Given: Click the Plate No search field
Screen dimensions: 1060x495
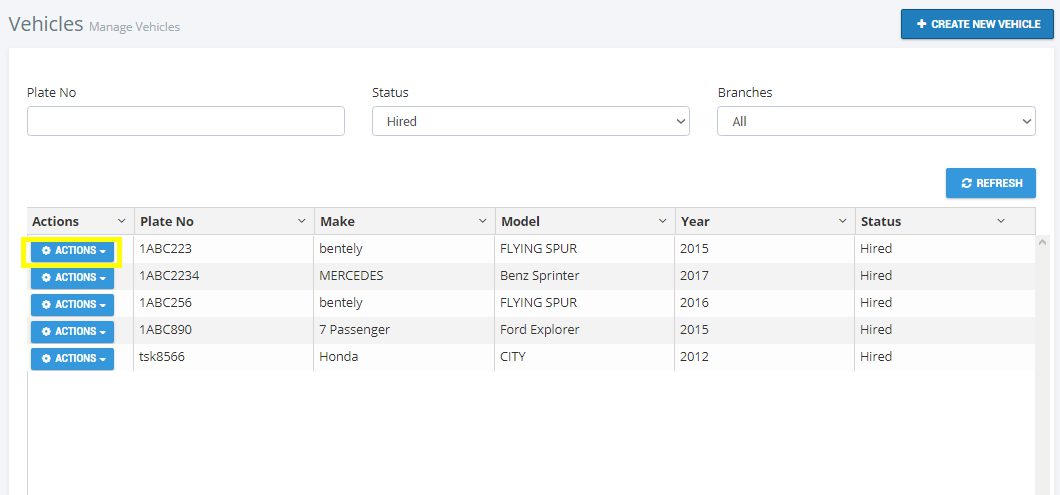Looking at the screenshot, I should (185, 121).
